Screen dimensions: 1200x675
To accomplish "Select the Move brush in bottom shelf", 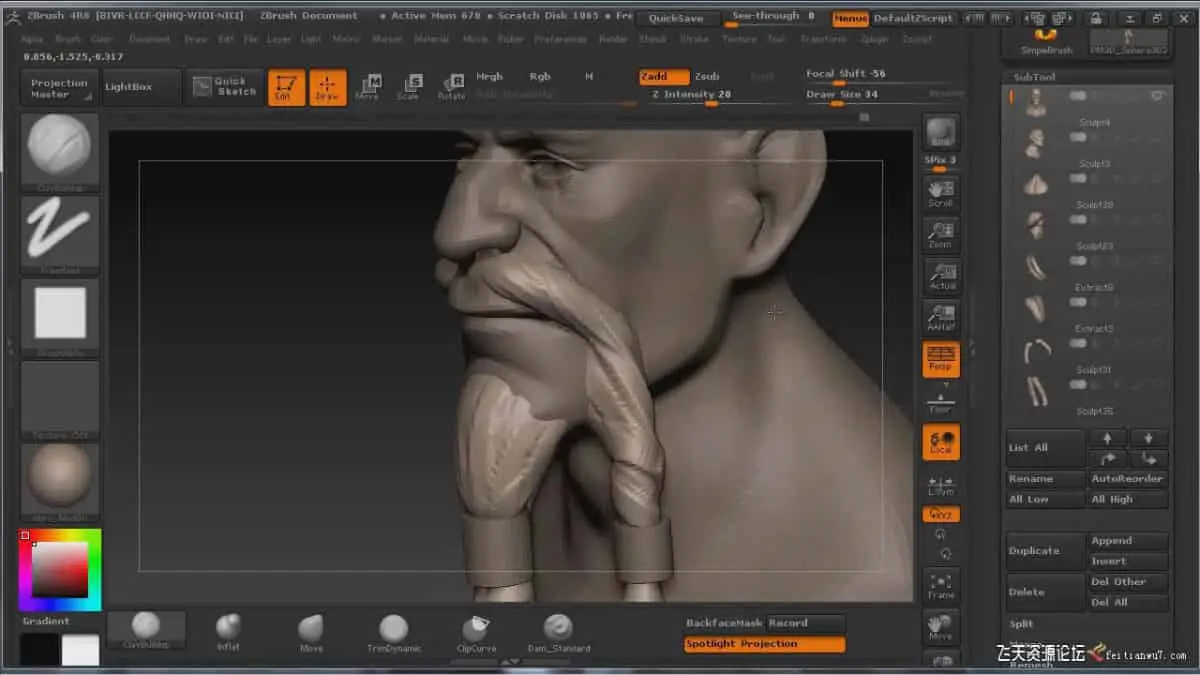I will [x=311, y=632].
